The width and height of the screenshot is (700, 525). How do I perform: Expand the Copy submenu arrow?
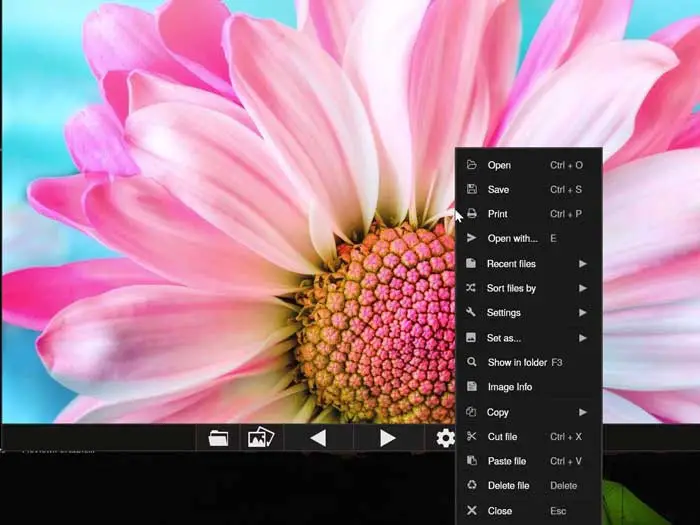(583, 412)
